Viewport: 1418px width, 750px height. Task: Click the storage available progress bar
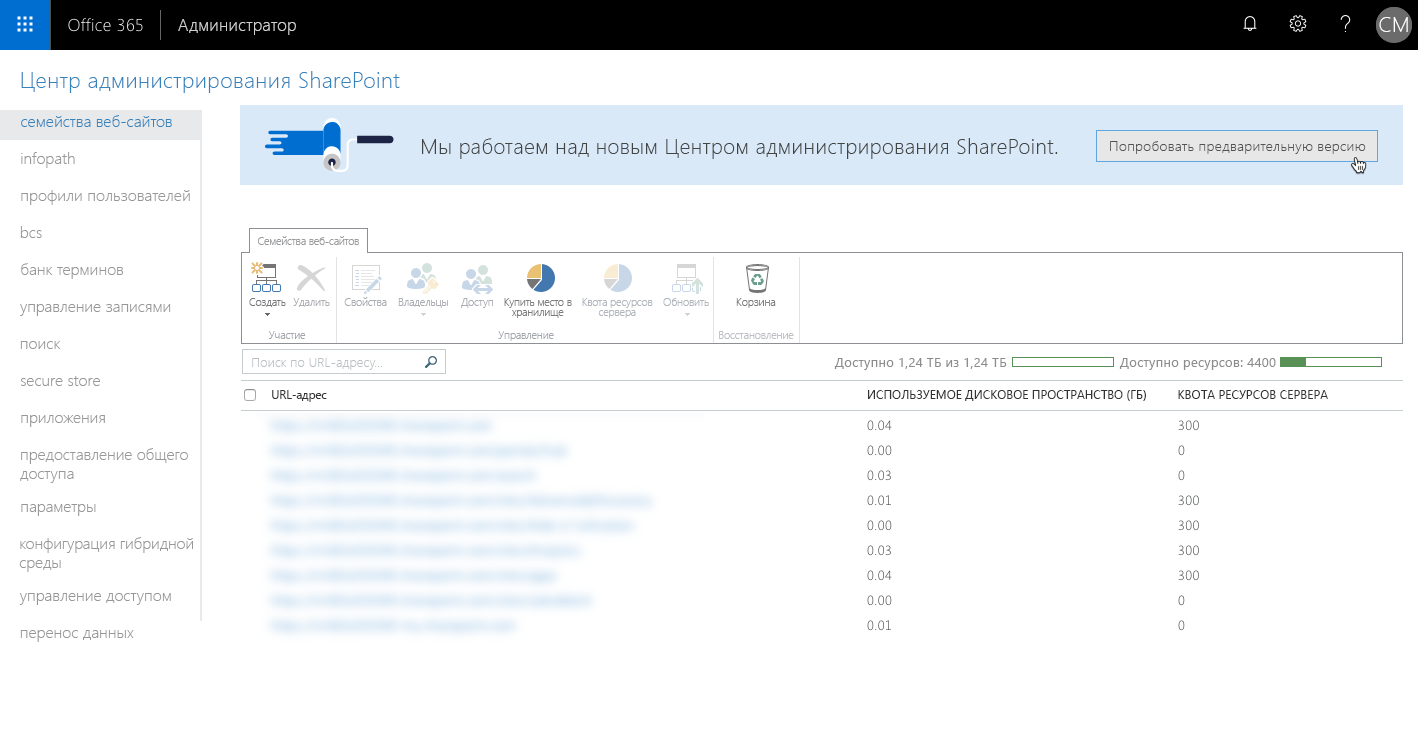[x=1063, y=362]
